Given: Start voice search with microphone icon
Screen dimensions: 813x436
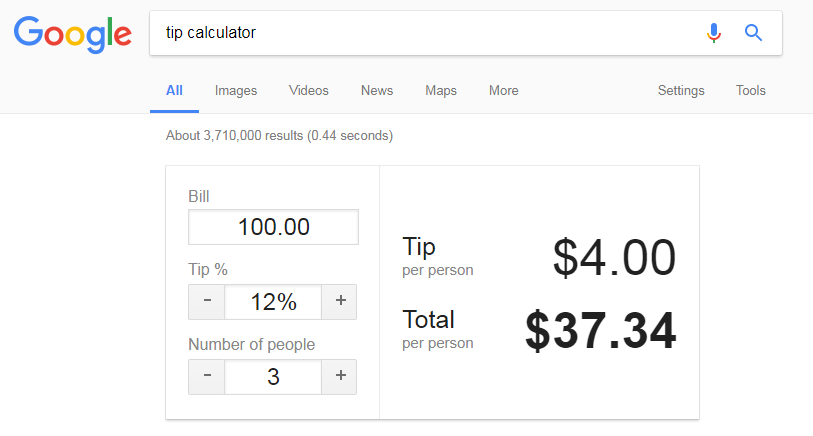Looking at the screenshot, I should [x=713, y=33].
